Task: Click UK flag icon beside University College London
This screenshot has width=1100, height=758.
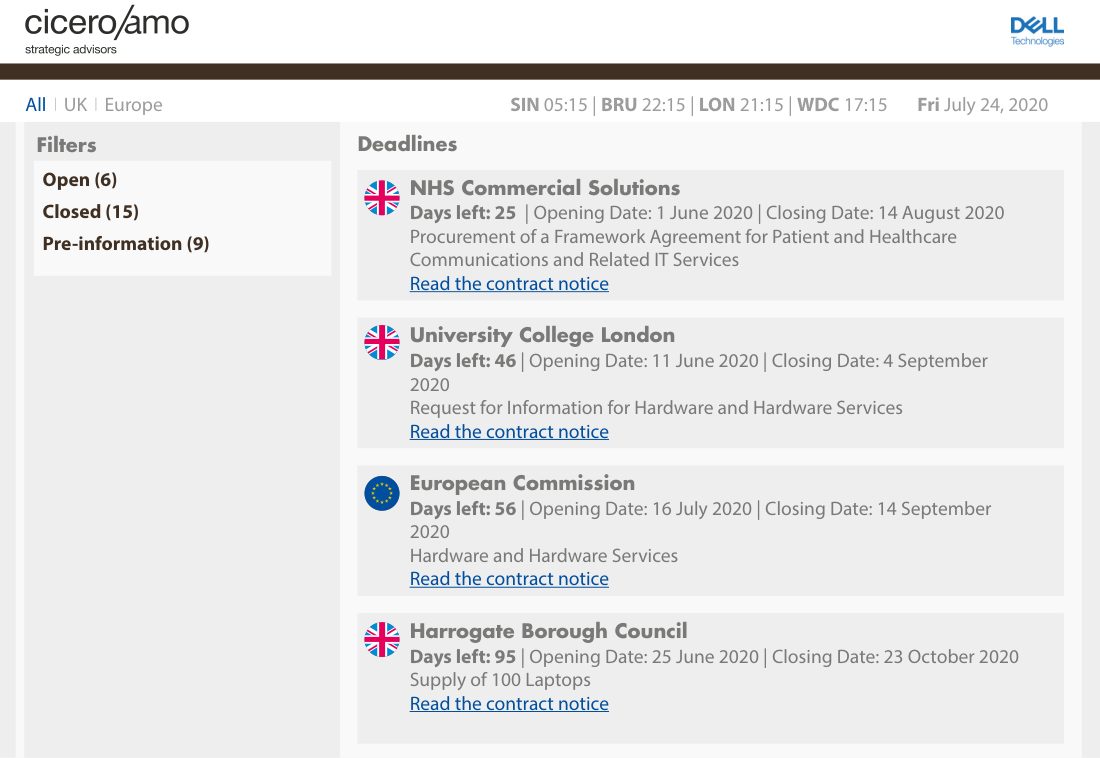Action: 382,343
